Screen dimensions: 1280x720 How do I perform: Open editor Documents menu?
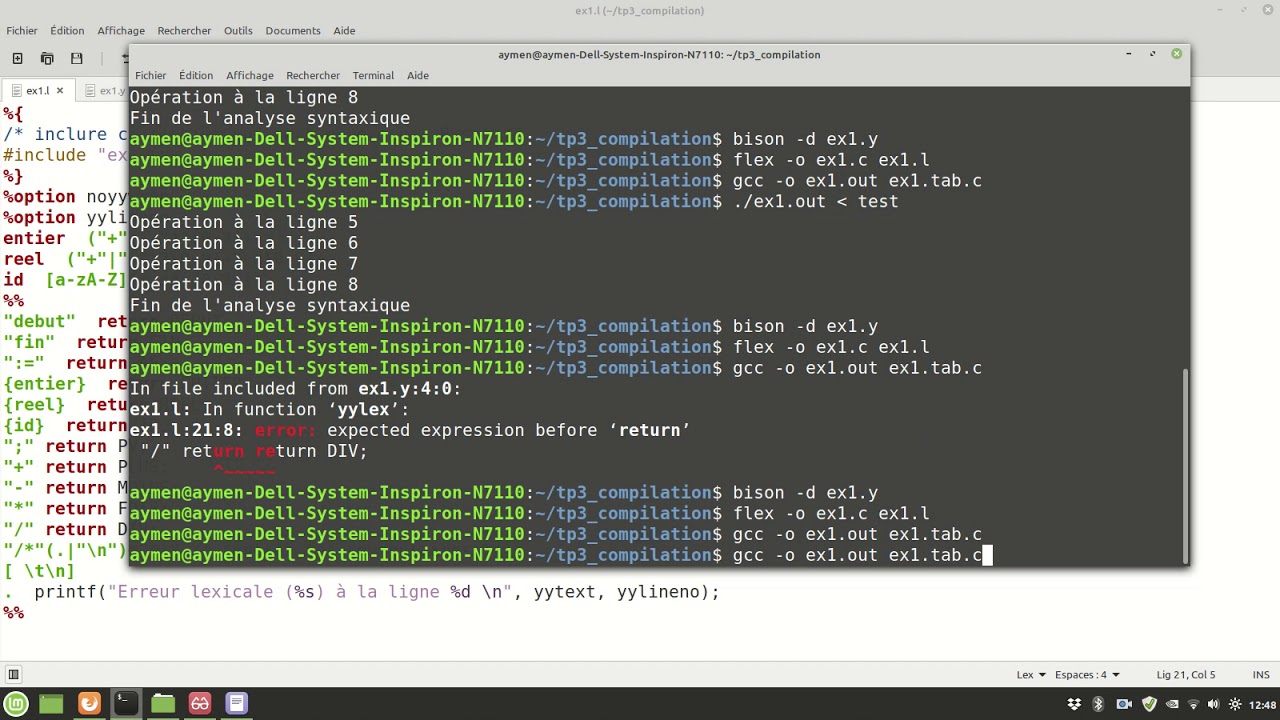tap(293, 31)
